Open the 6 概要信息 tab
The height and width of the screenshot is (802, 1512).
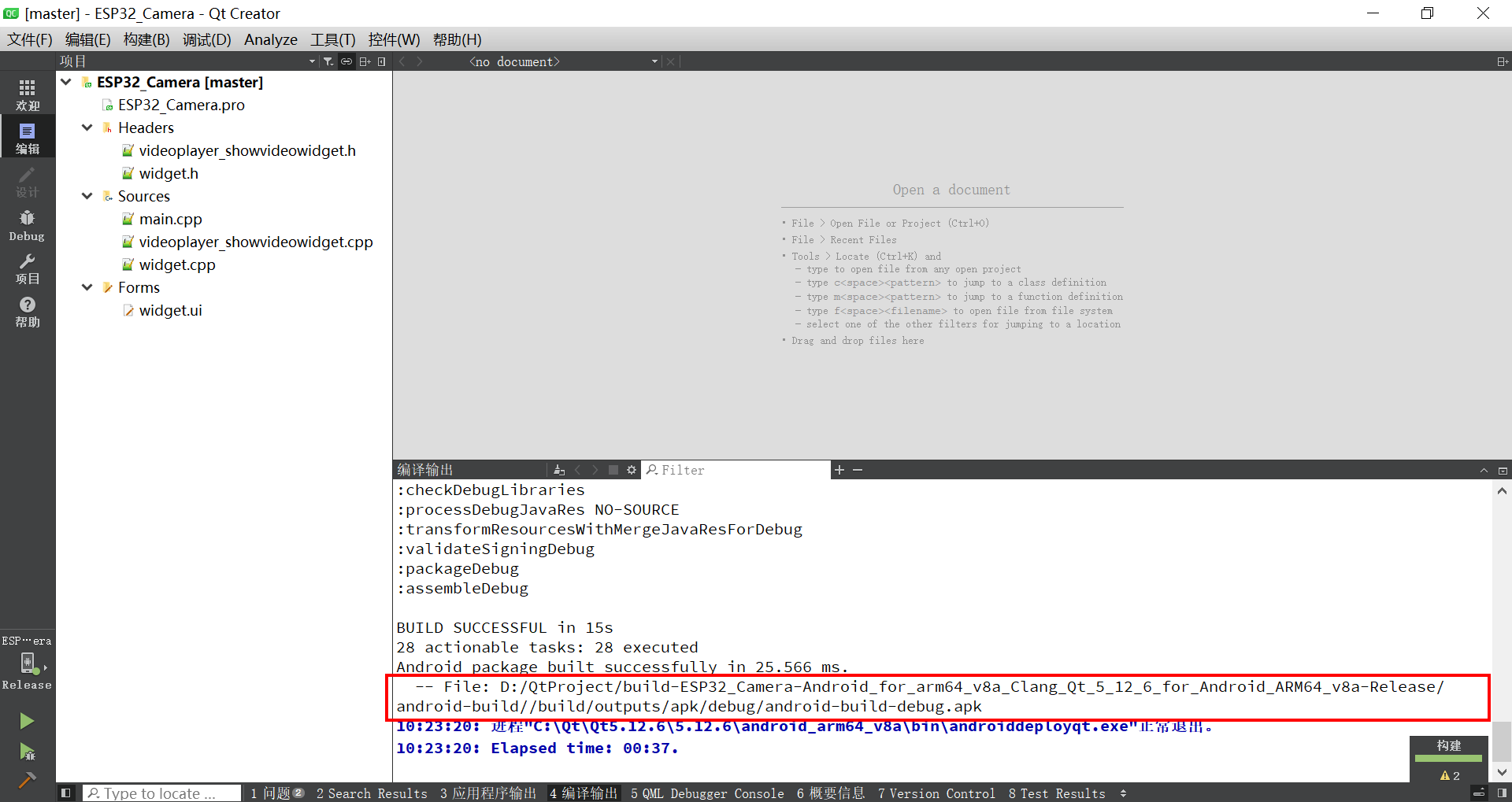coord(831,793)
